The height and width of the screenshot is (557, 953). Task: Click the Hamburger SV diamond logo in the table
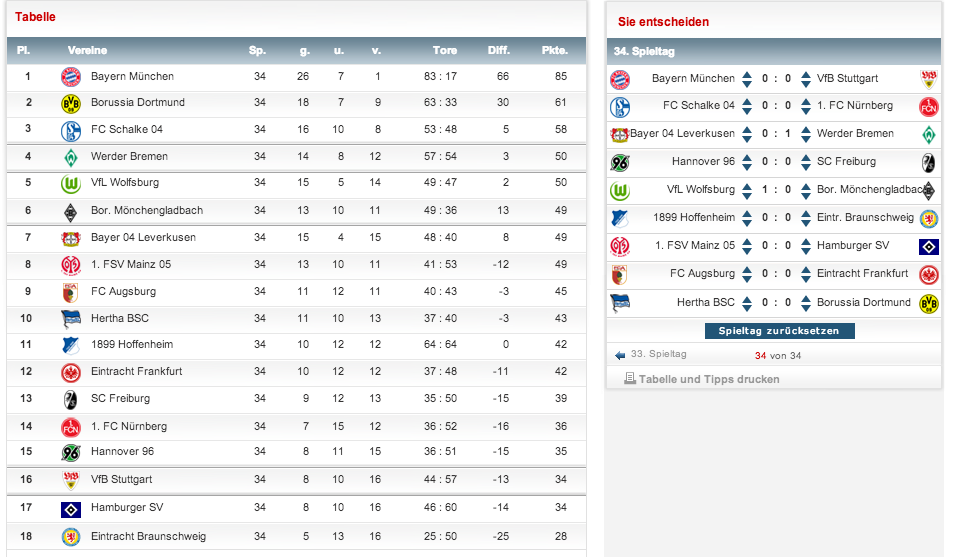[71, 510]
